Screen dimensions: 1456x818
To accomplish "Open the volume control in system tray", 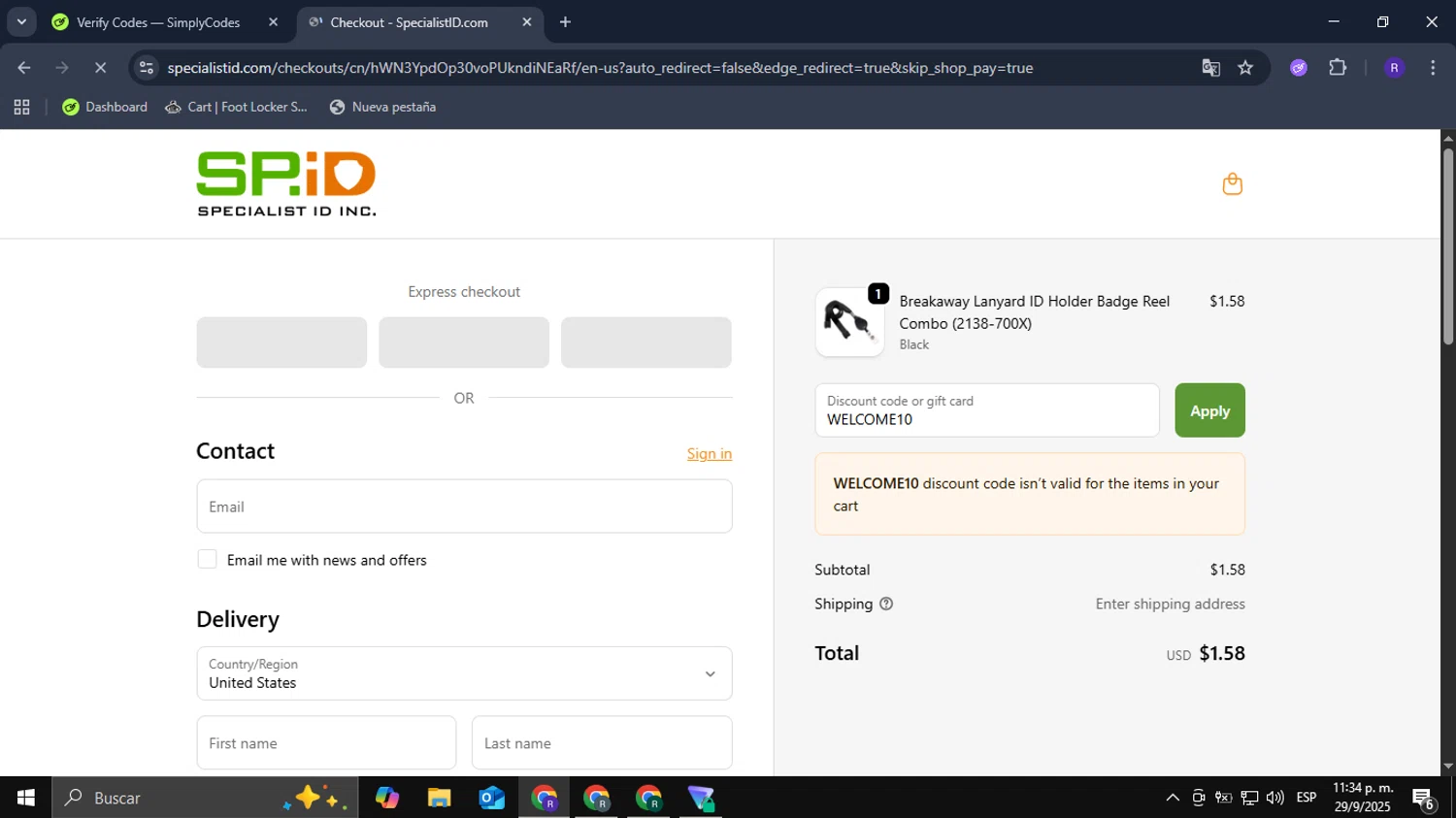I will coord(1275,798).
